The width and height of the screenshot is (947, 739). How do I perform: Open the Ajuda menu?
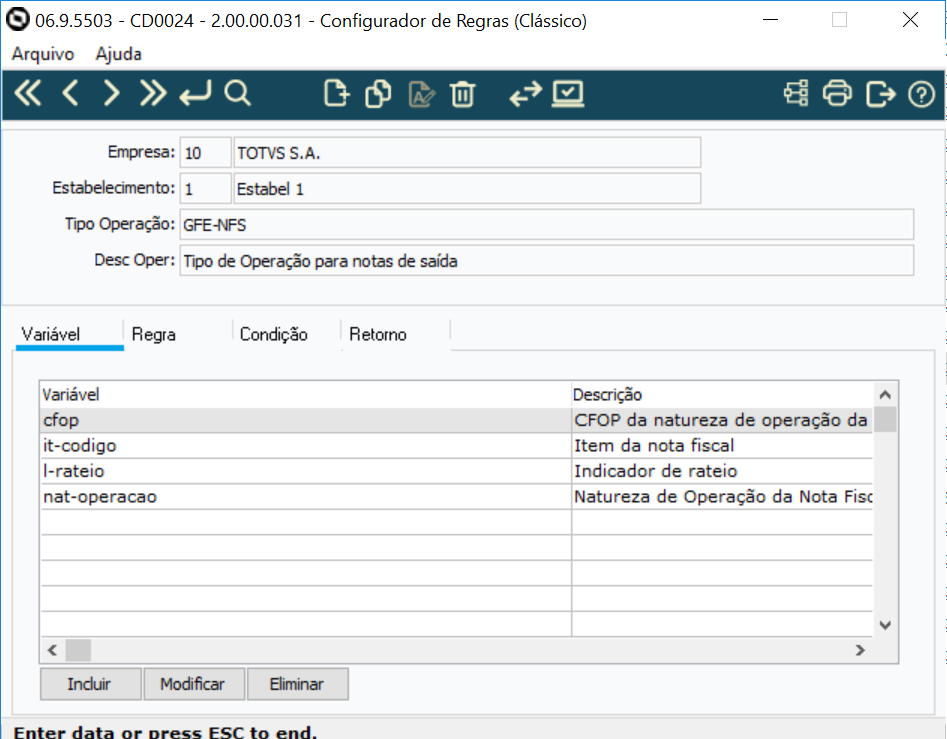(118, 54)
